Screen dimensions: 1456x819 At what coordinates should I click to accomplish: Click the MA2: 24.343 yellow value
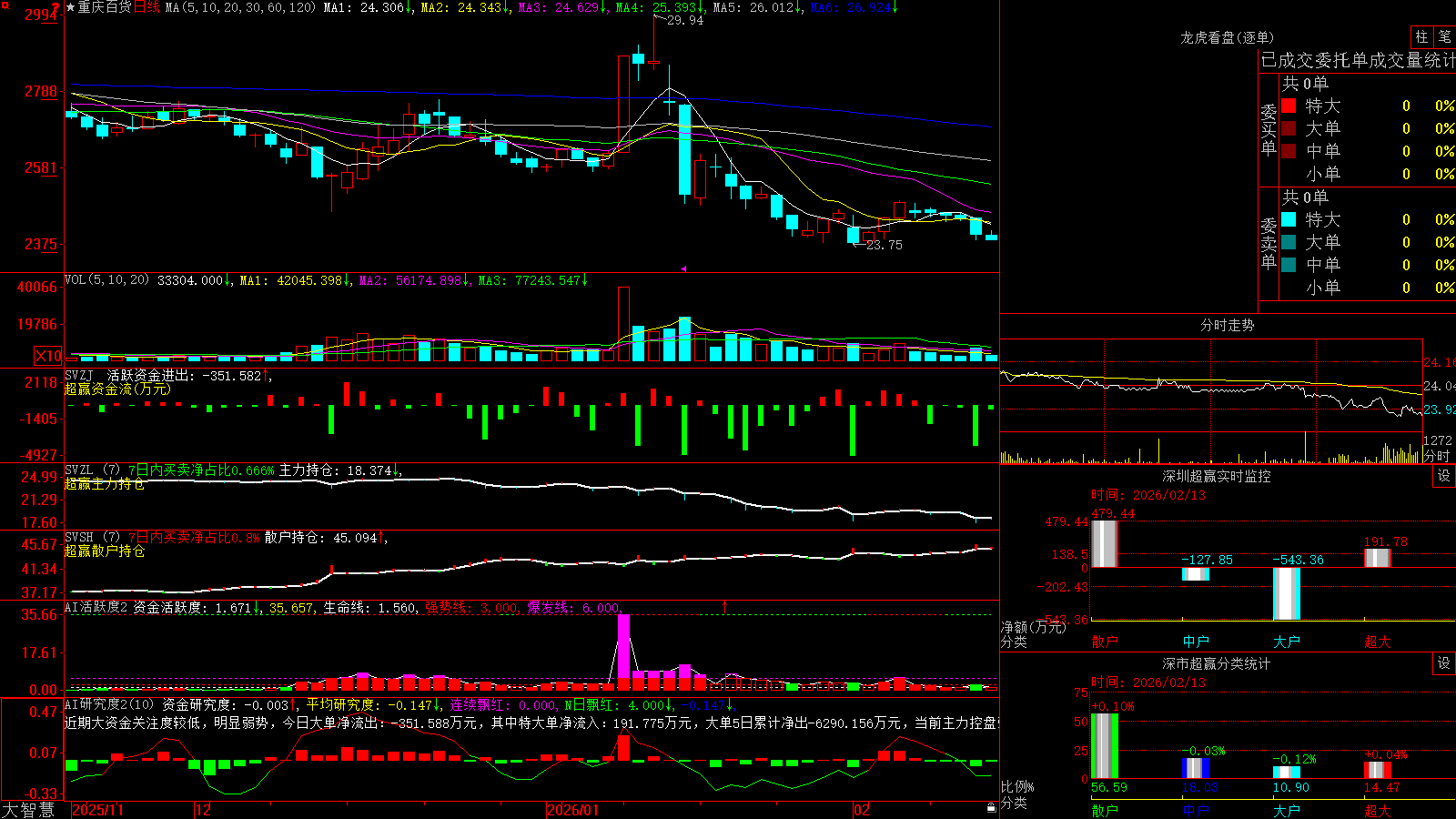tap(465, 7)
